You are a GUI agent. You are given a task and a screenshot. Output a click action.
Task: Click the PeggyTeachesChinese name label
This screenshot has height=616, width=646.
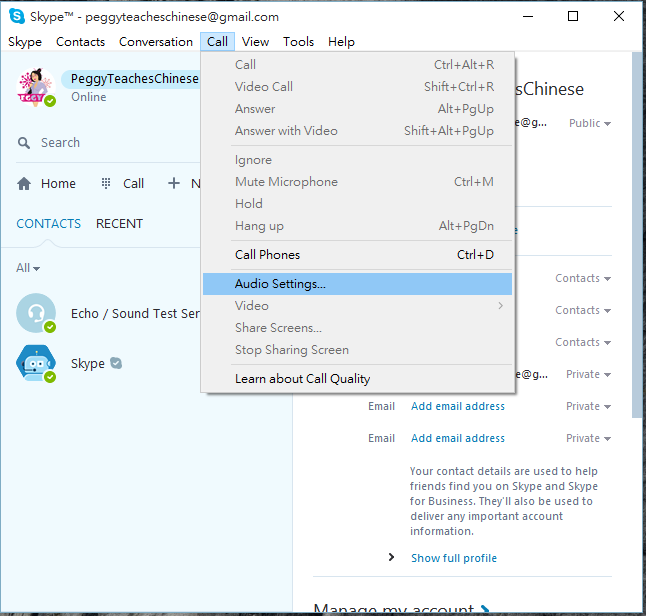(x=134, y=79)
